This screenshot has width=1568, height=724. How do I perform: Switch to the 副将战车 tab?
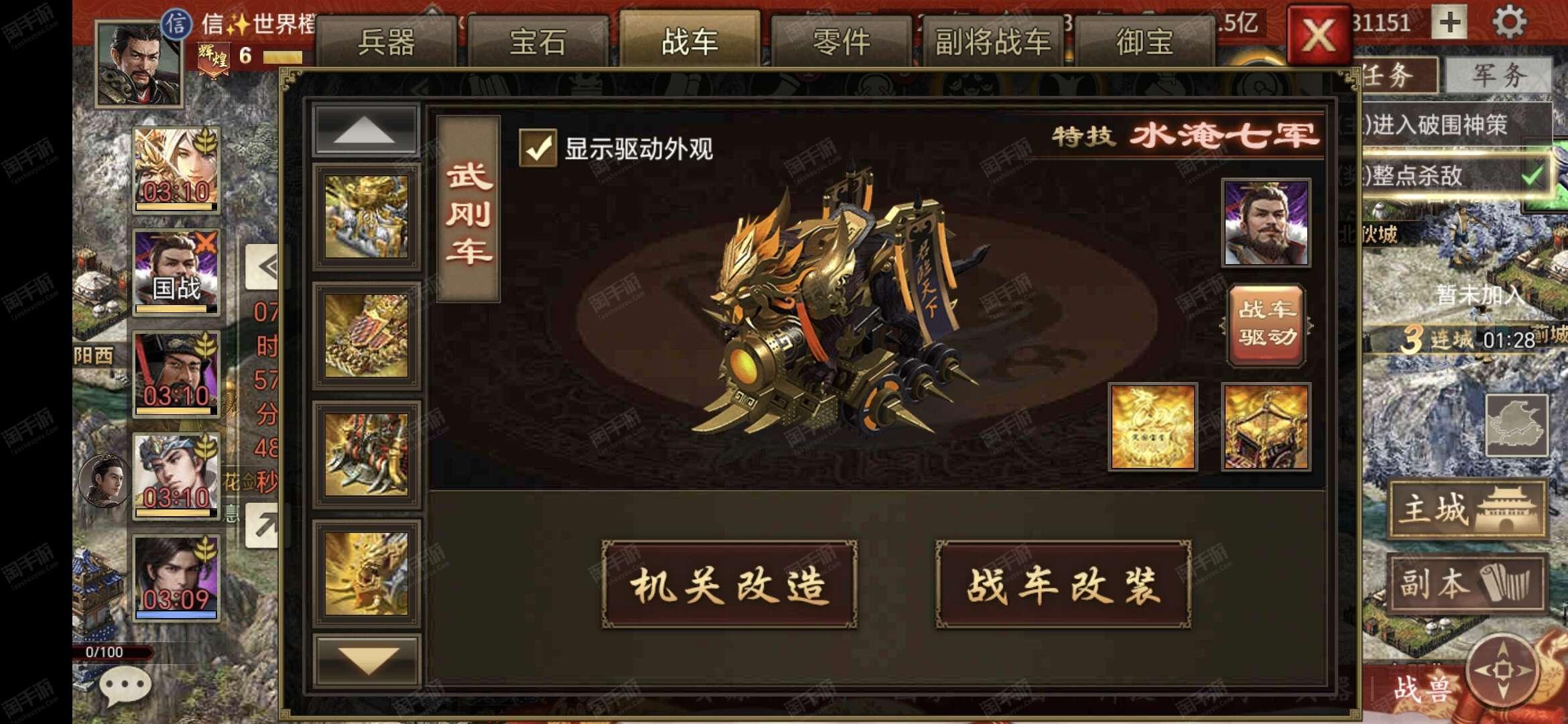(992, 42)
